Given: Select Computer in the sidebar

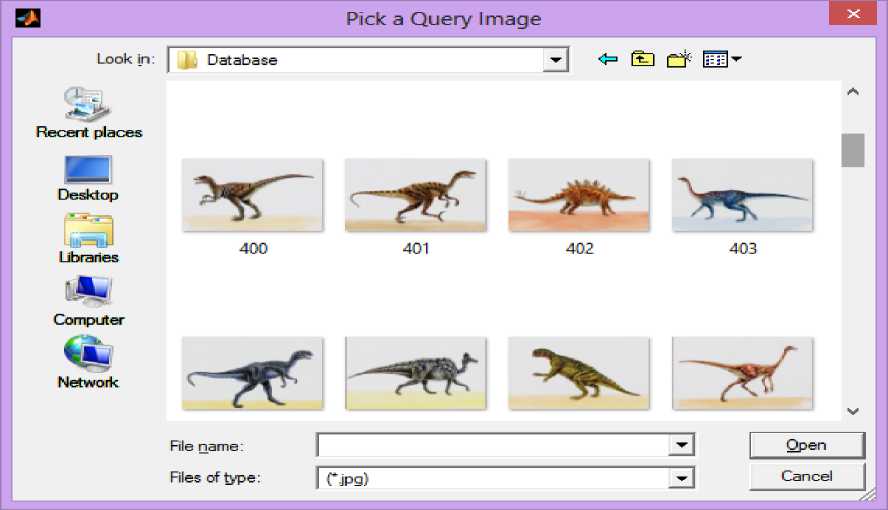Looking at the screenshot, I should [88, 301].
